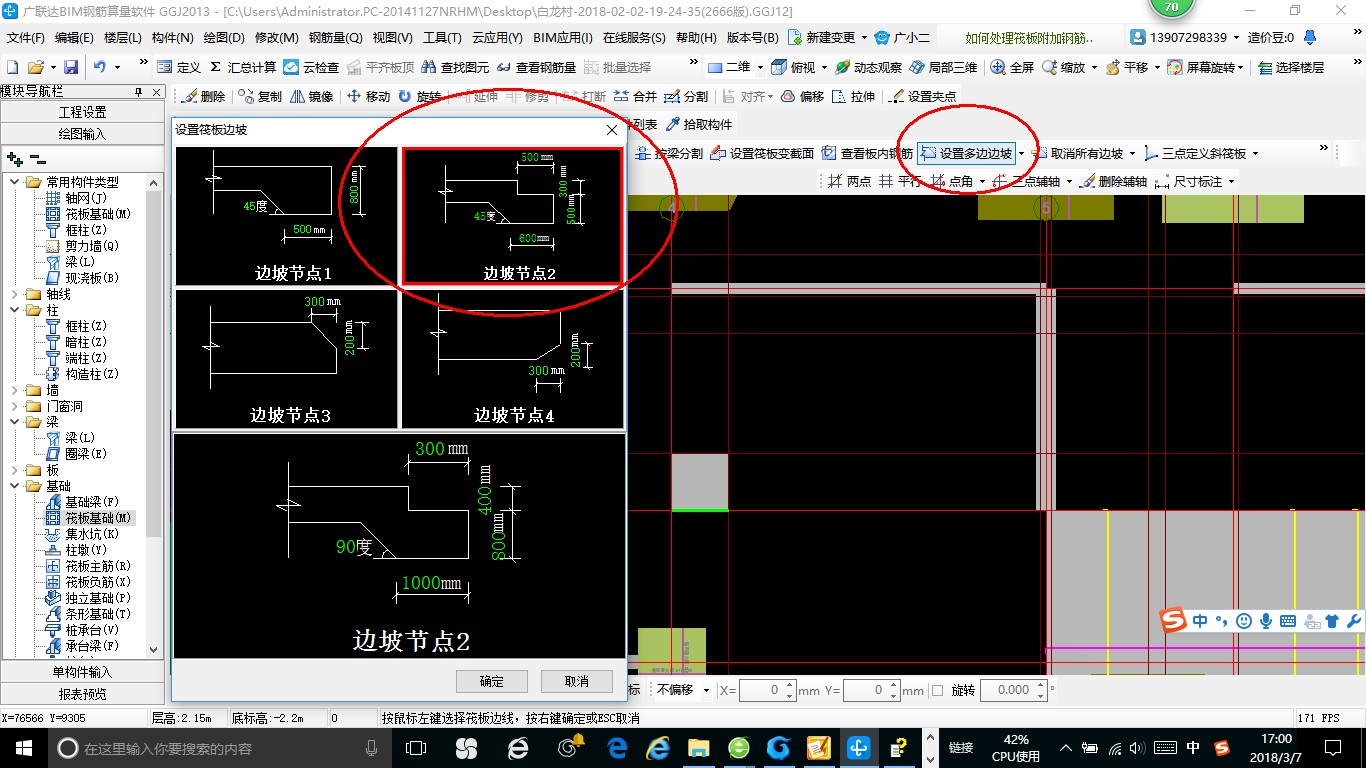Click 查看钢筋量 view rebar quantity

536,67
